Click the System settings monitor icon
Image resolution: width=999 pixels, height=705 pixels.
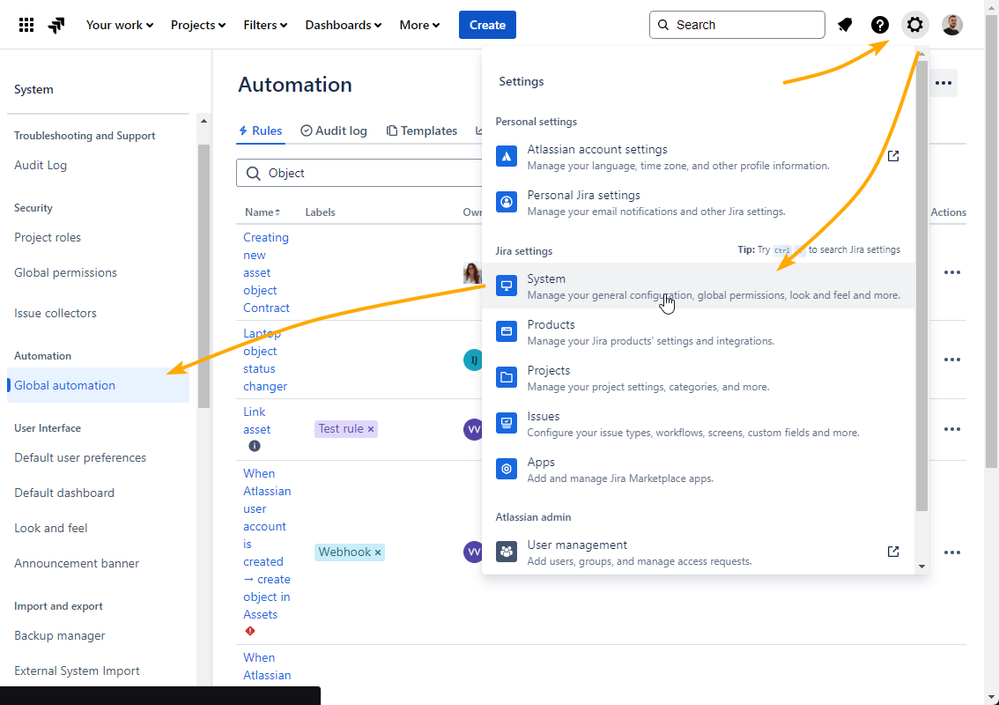(507, 286)
